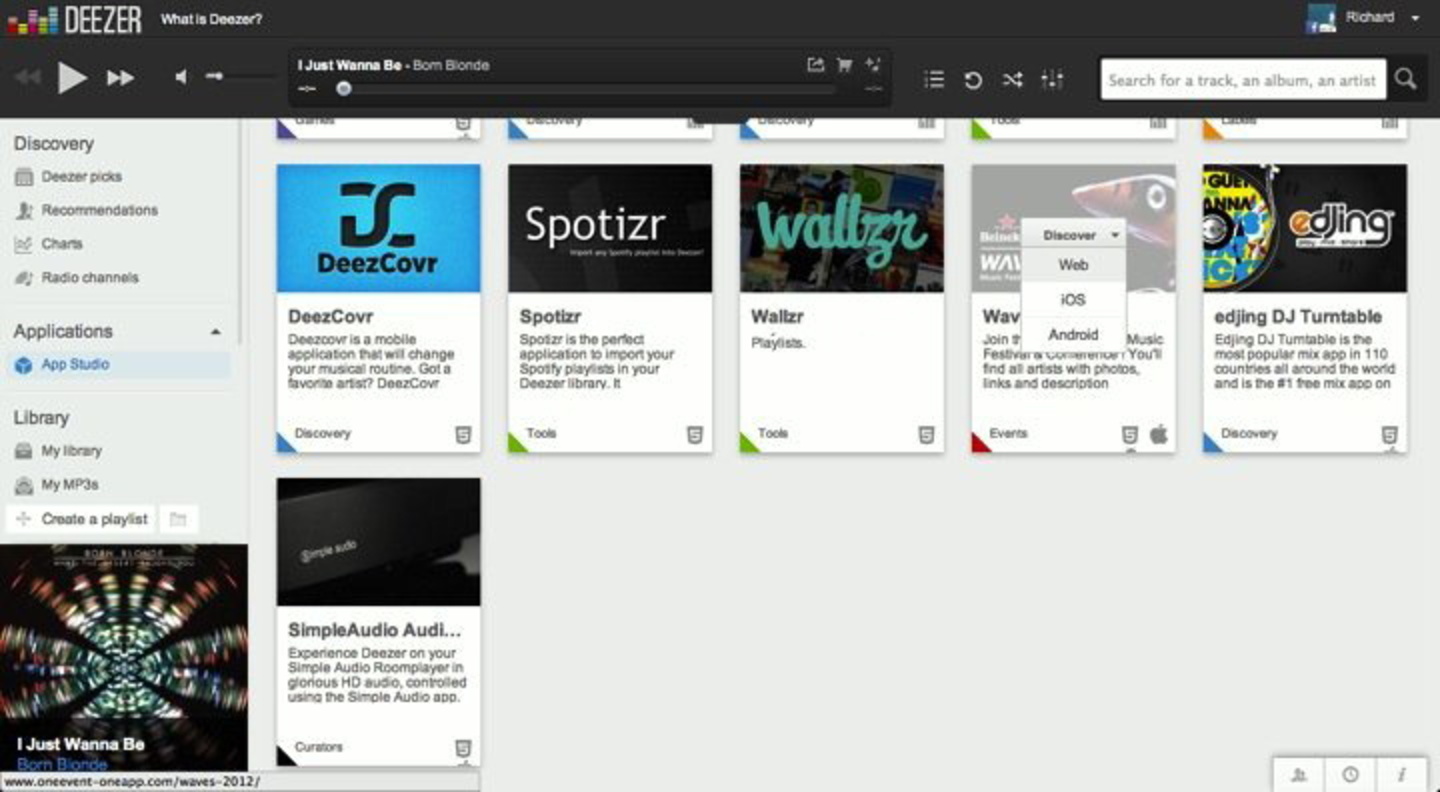Click the edjing DJ Turntable title
Image resolution: width=1440 pixels, height=792 pixels.
(1298, 317)
